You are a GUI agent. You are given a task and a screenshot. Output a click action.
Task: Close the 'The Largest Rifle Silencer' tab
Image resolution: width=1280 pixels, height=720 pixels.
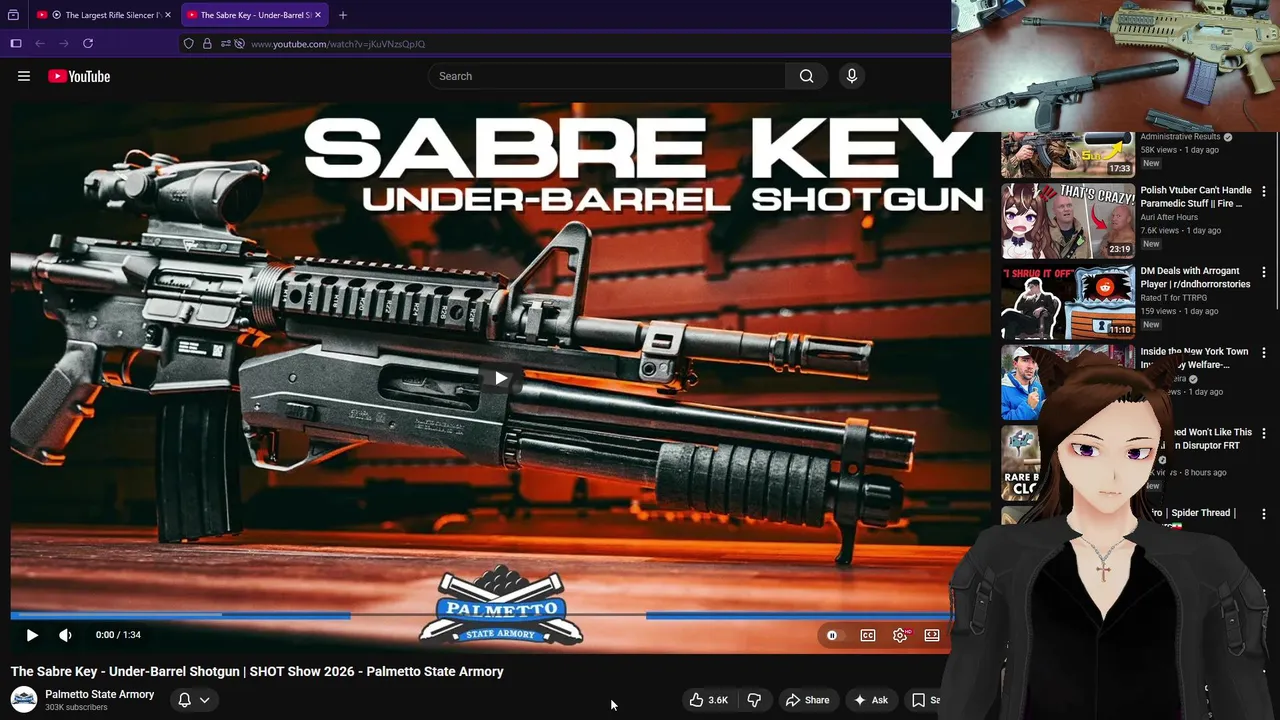tap(168, 15)
